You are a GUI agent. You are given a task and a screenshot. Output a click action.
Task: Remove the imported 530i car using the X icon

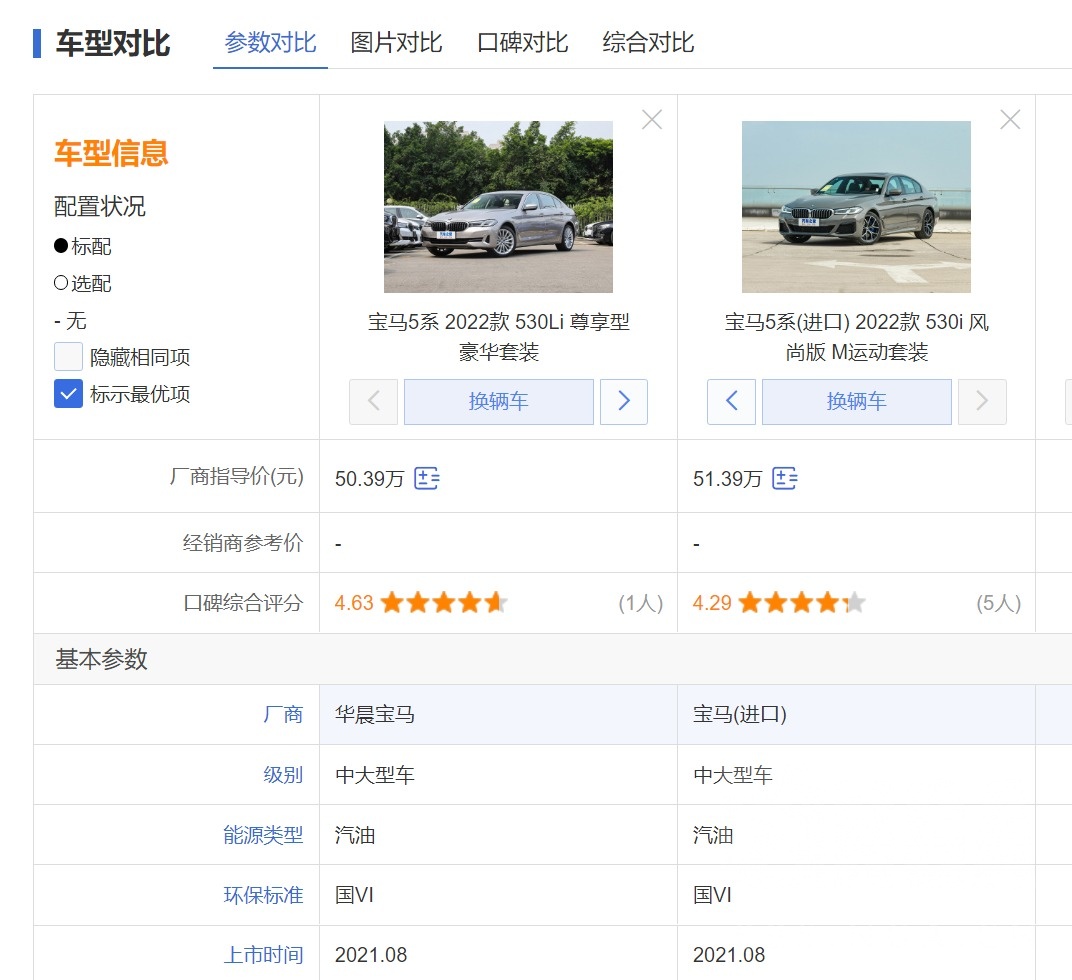pyautogui.click(x=1009, y=119)
